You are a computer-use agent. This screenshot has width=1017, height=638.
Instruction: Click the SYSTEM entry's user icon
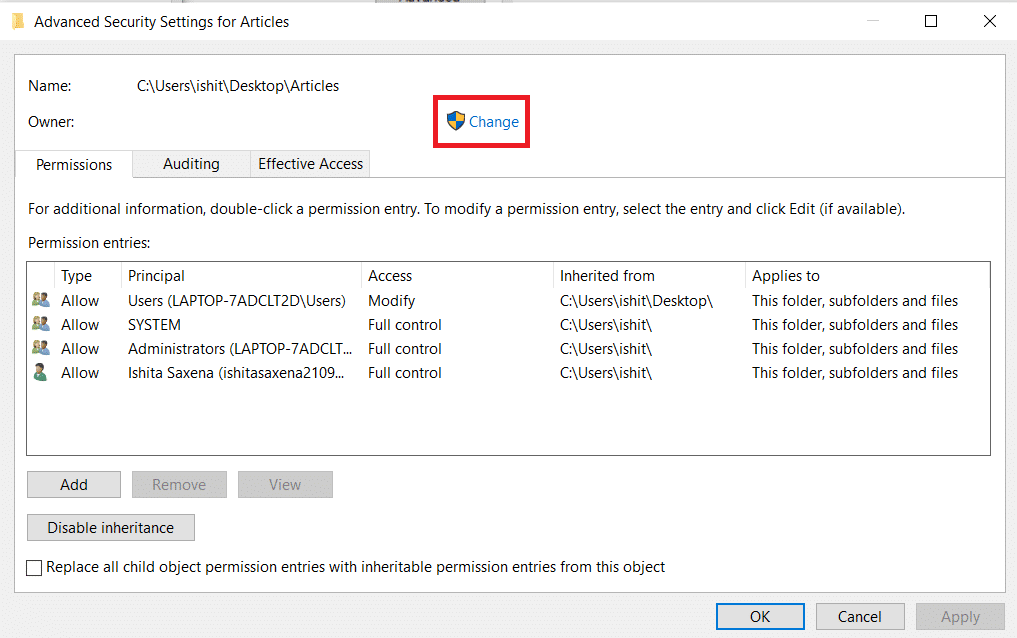[x=42, y=324]
